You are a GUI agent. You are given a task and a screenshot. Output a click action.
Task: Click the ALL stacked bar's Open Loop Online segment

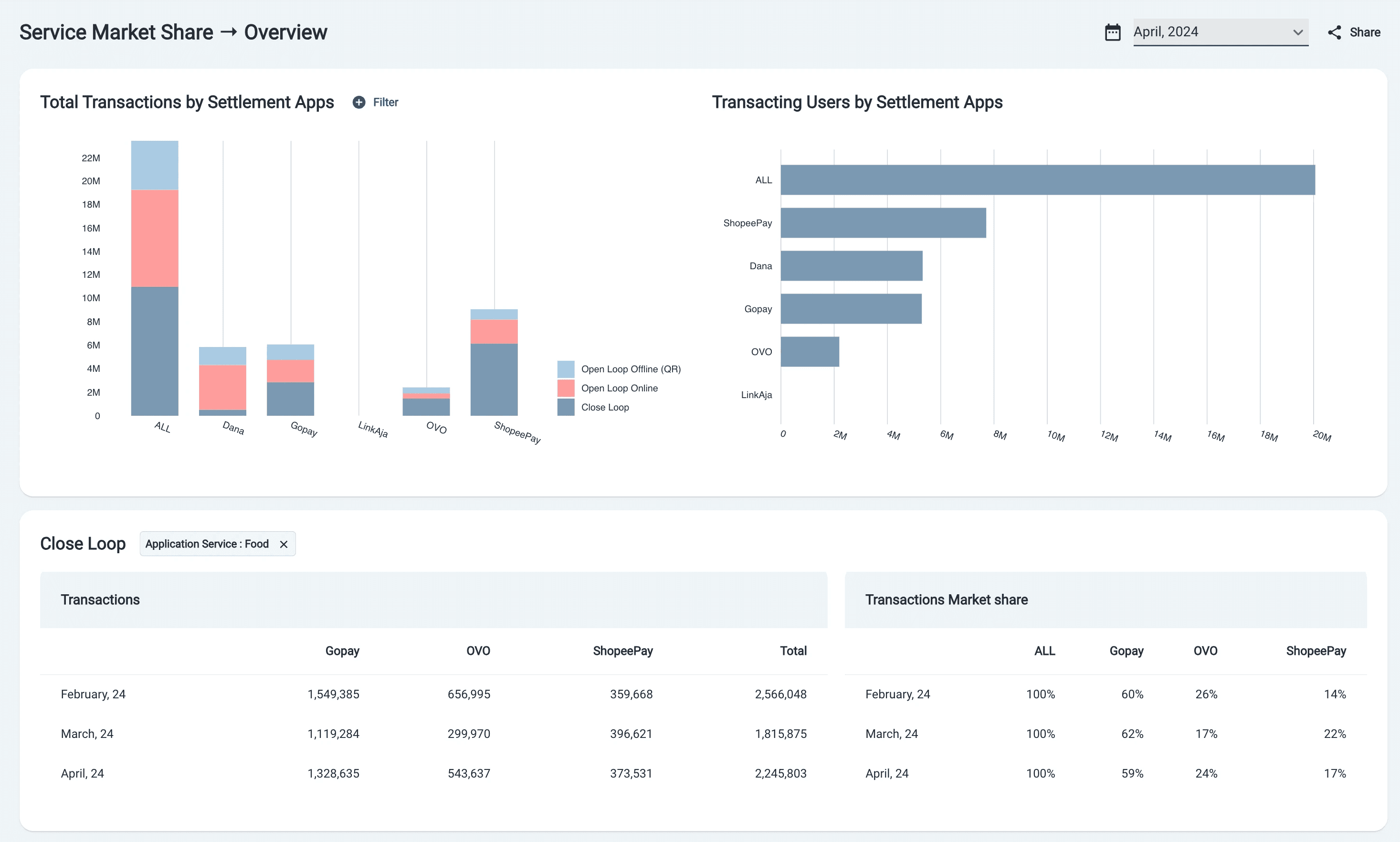(154, 238)
